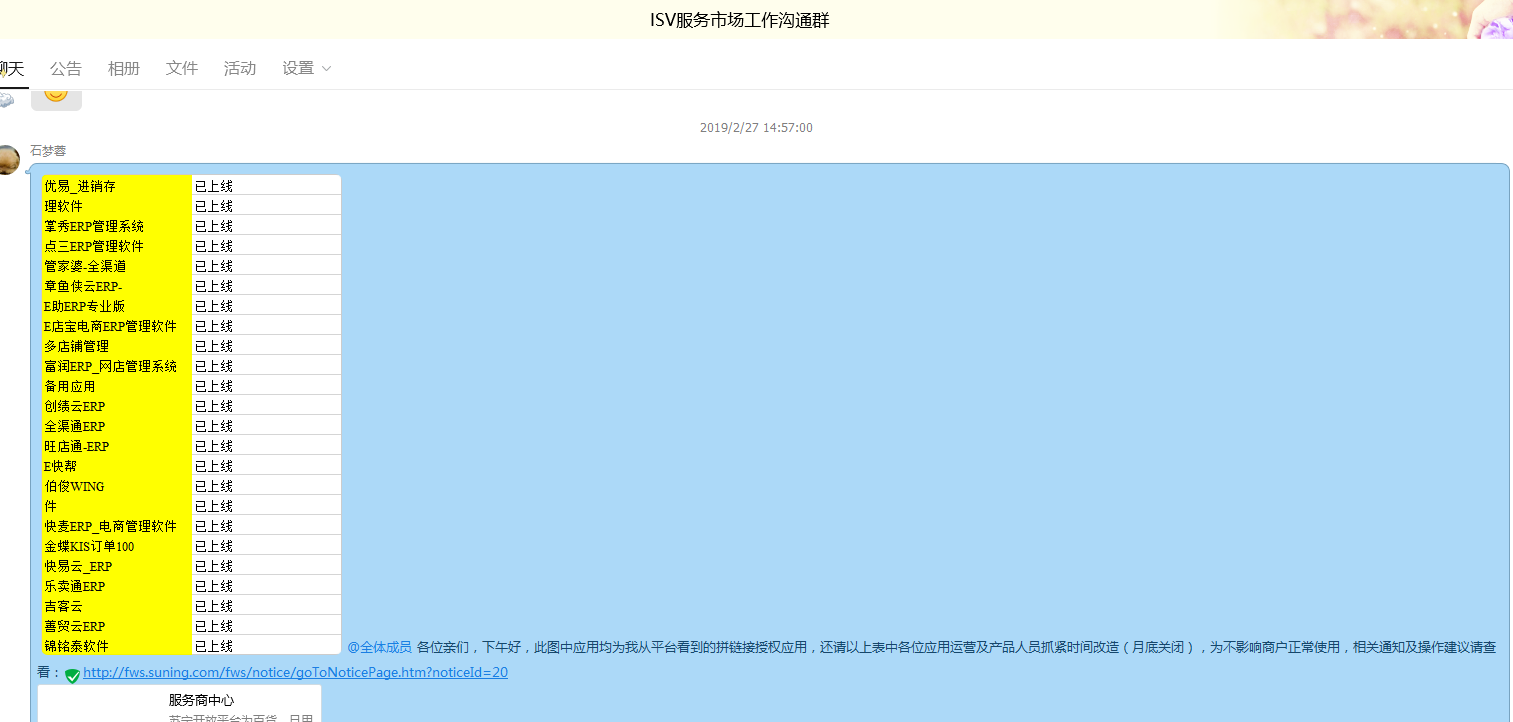
Task: Click 已上线 status beside 管家婆-全渠道
Action: (266, 266)
